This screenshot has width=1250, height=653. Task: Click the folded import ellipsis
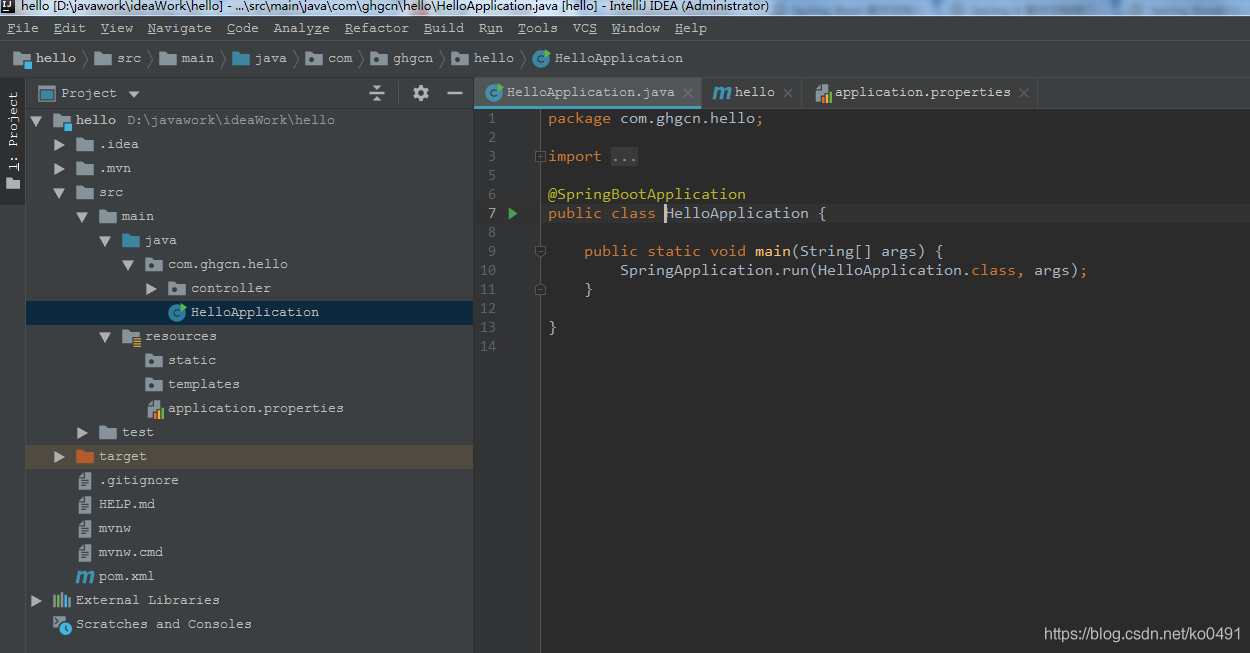point(624,157)
